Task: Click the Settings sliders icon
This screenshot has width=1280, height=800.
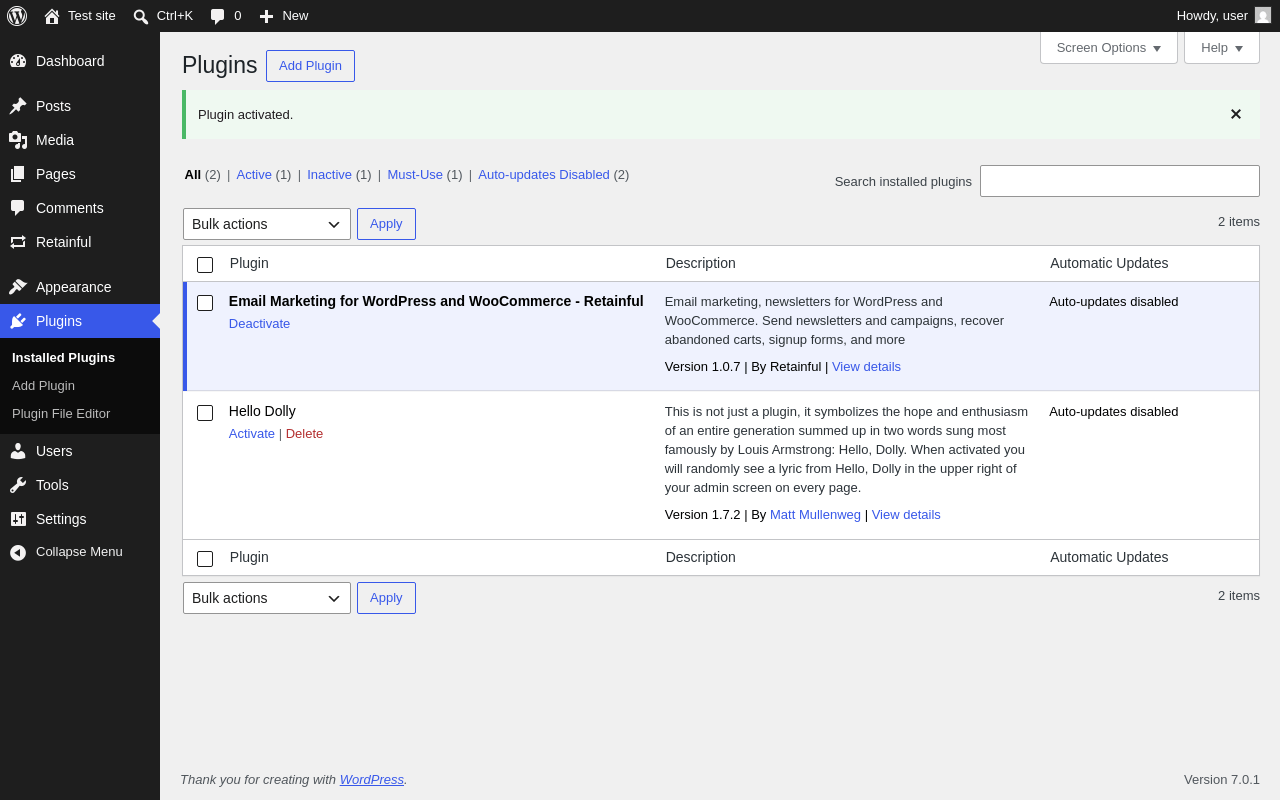Action: (x=18, y=519)
